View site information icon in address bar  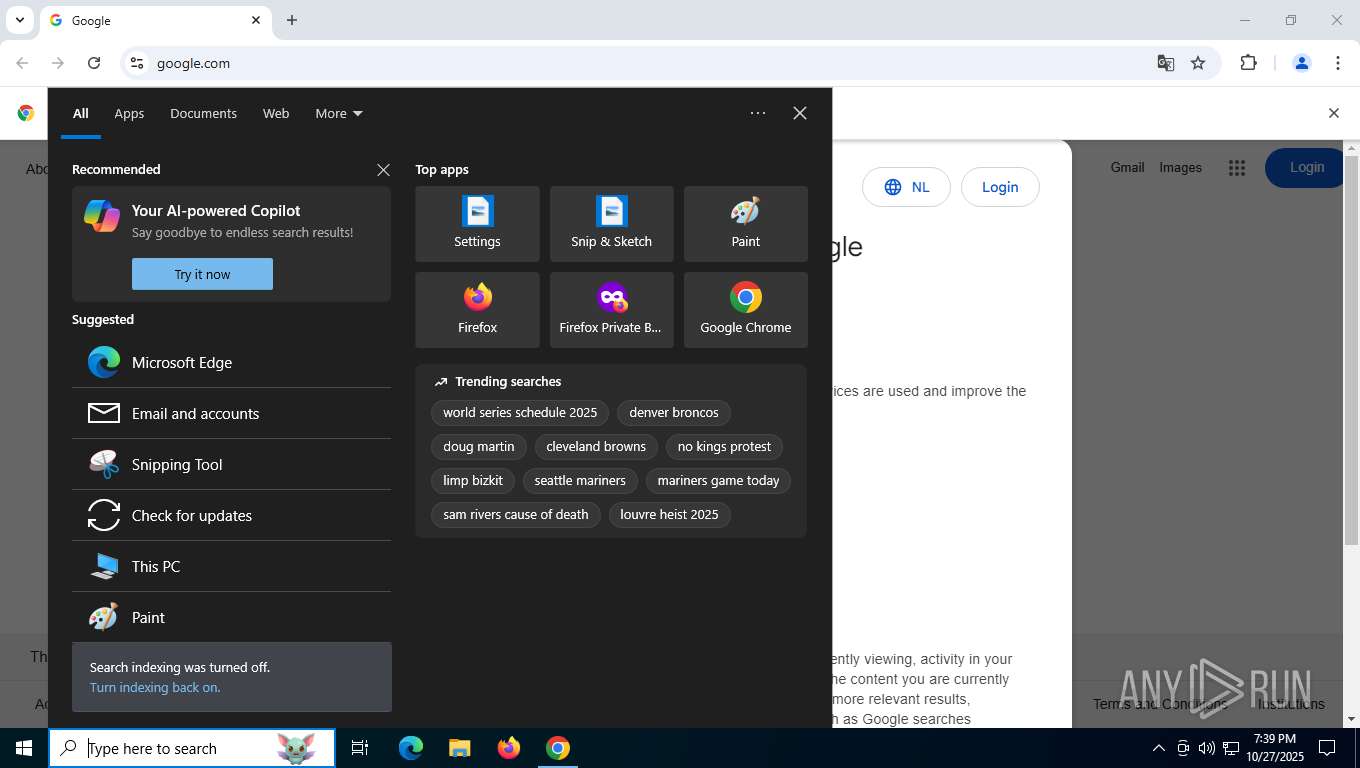click(x=137, y=63)
